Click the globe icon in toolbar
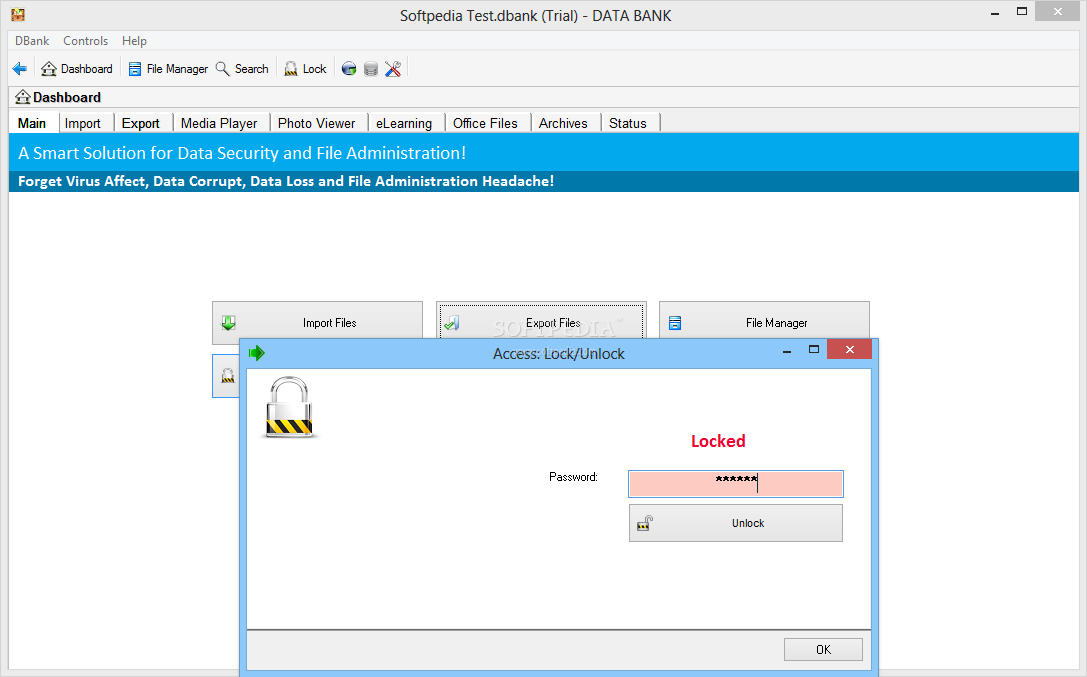This screenshot has width=1087, height=677. [349, 69]
